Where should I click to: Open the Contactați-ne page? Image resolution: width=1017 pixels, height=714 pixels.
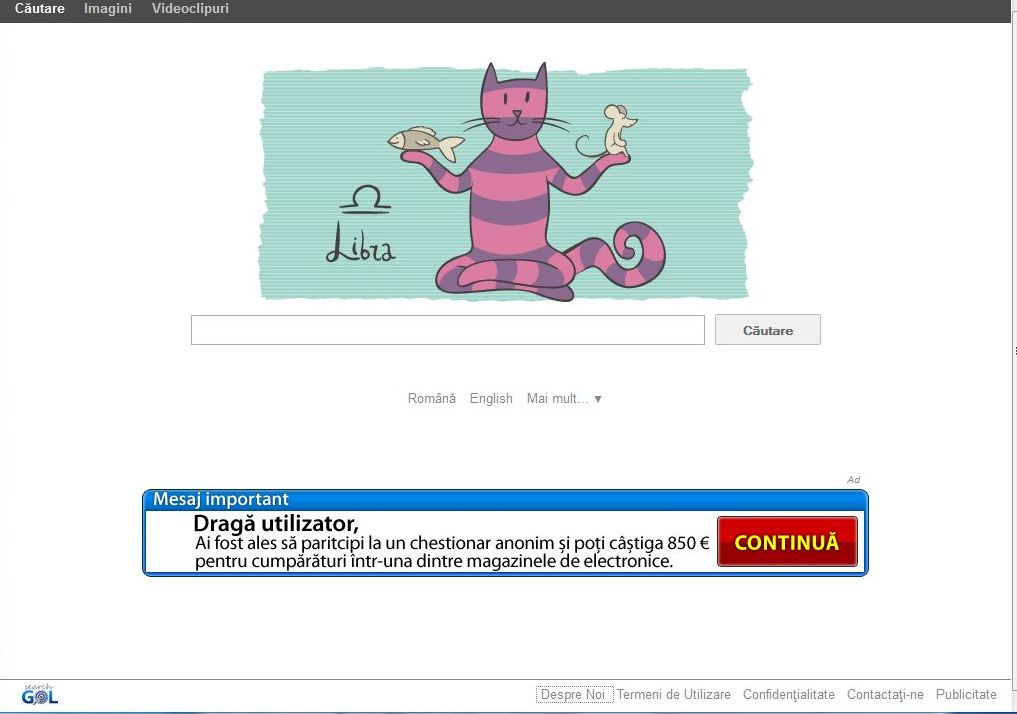[884, 694]
